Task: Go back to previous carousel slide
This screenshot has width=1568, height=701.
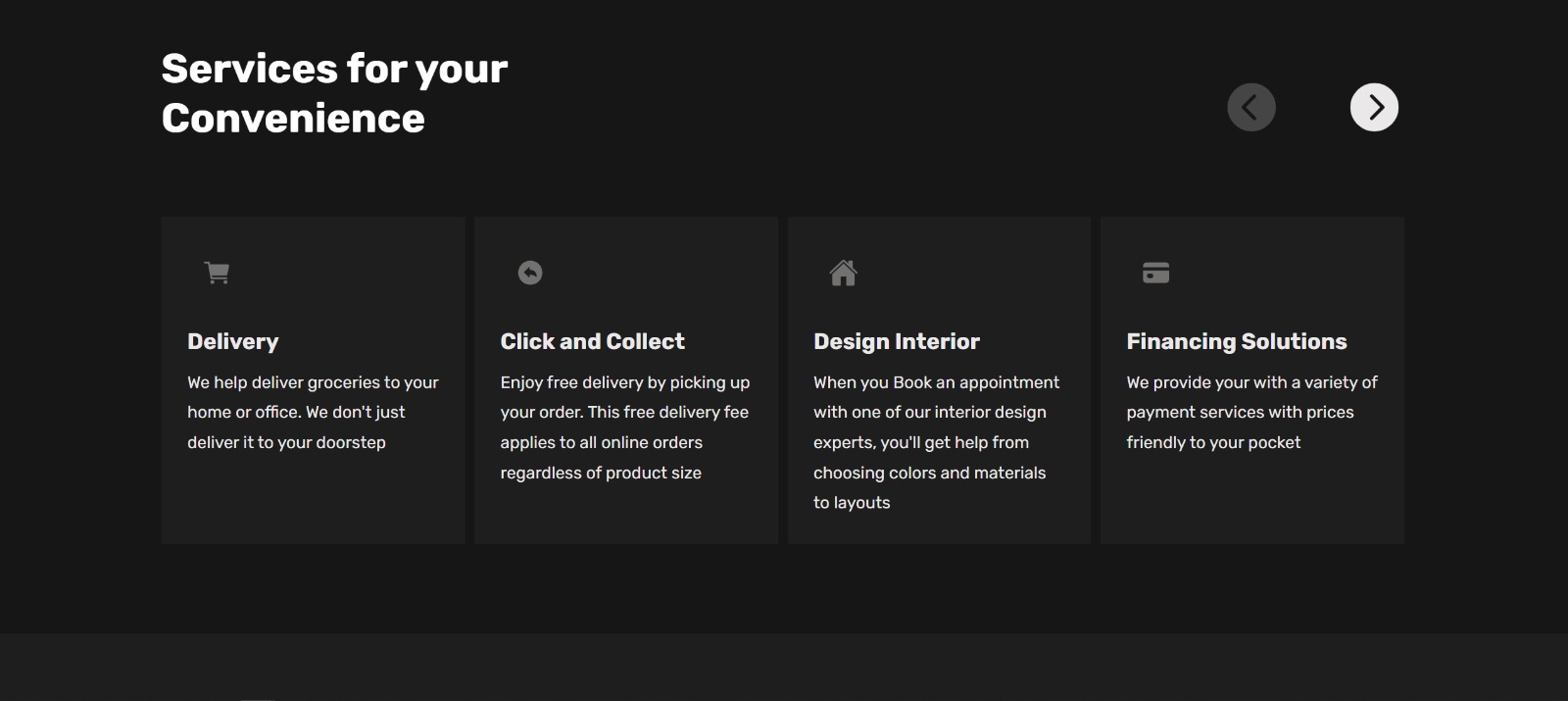Action: click(x=1251, y=107)
